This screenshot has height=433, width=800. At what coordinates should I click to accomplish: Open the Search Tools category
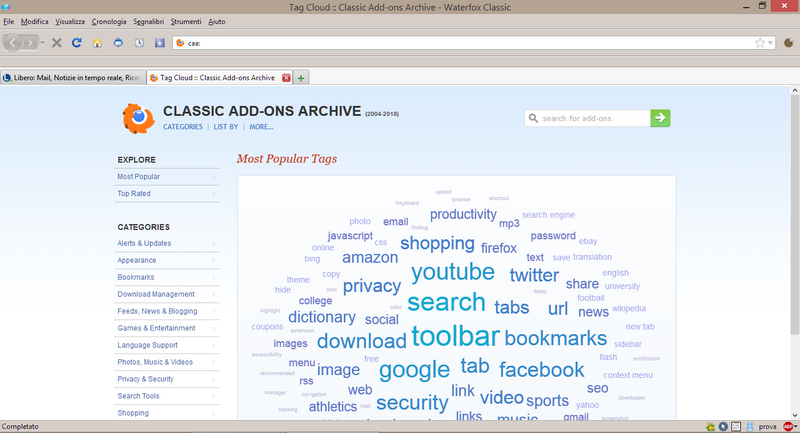pyautogui.click(x=166, y=396)
